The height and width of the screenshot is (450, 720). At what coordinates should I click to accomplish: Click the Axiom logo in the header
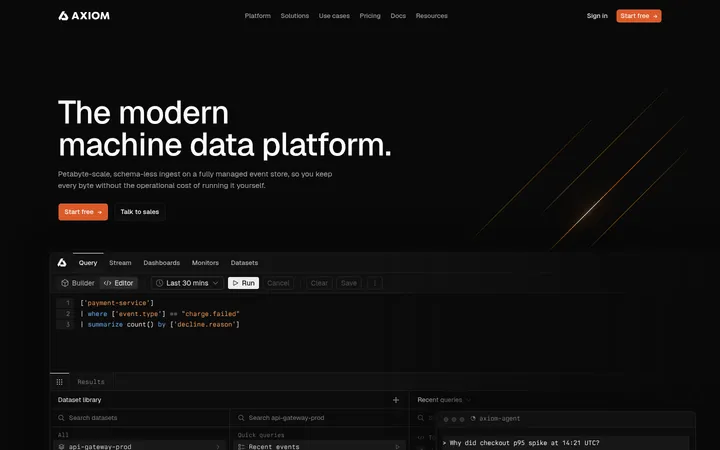click(x=84, y=16)
